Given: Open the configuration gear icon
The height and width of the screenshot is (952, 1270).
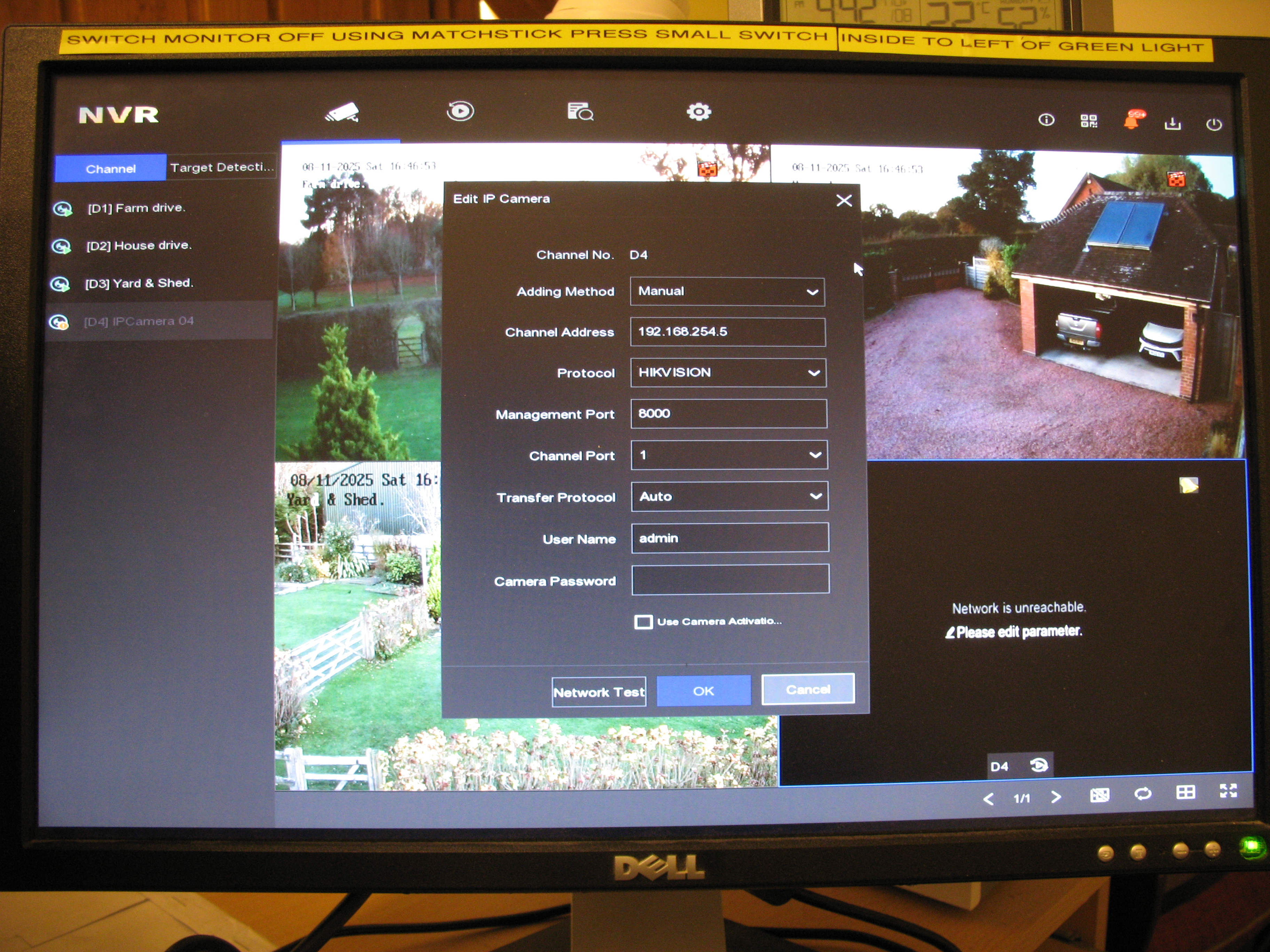Looking at the screenshot, I should [x=699, y=111].
